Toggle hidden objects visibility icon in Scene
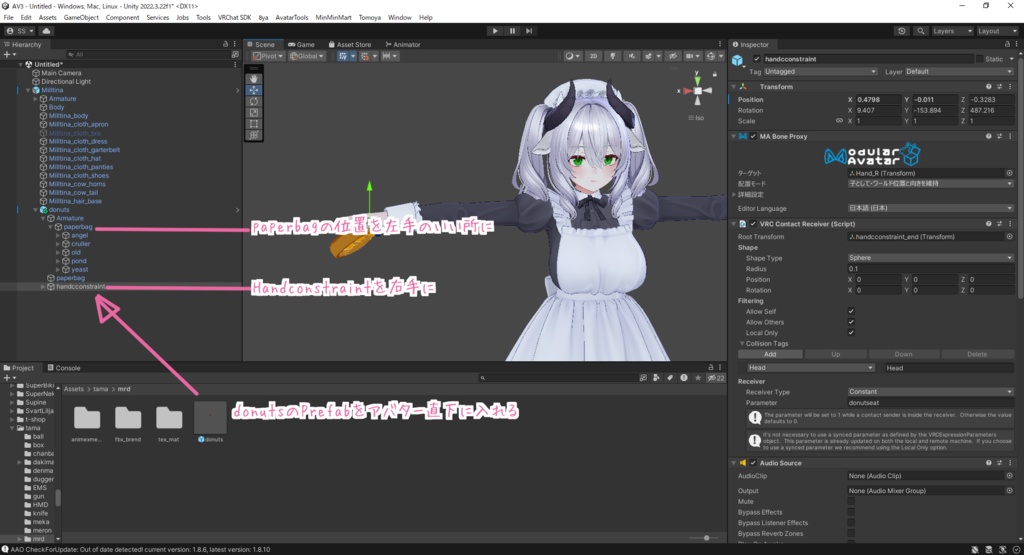Screen dimensions: 1024x555 click(673, 56)
